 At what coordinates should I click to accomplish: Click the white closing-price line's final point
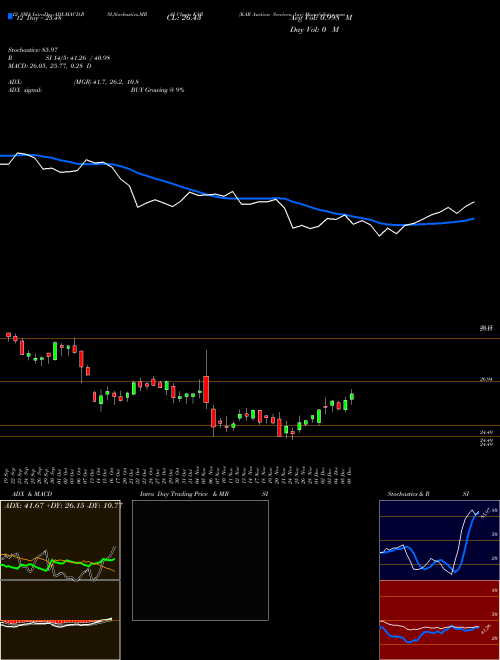click(x=474, y=202)
